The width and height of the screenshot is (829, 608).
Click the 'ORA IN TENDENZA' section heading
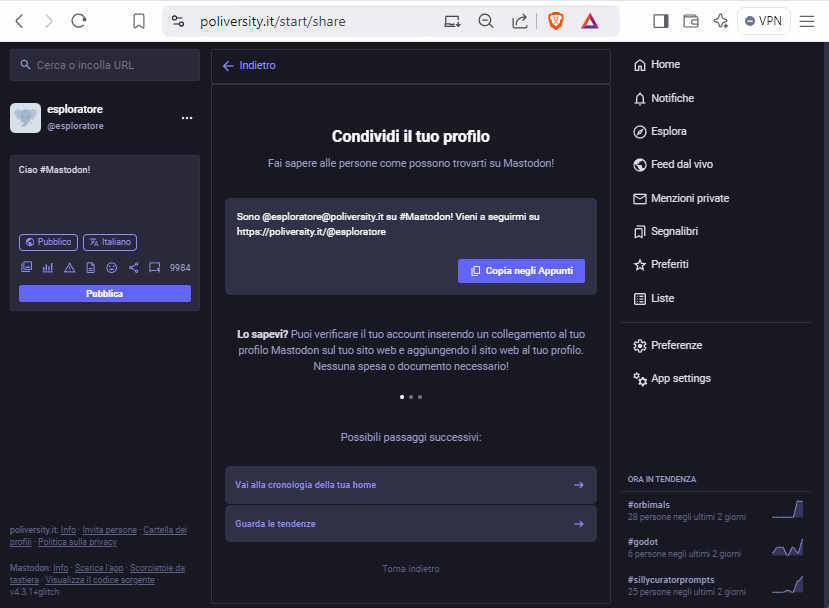(661, 479)
